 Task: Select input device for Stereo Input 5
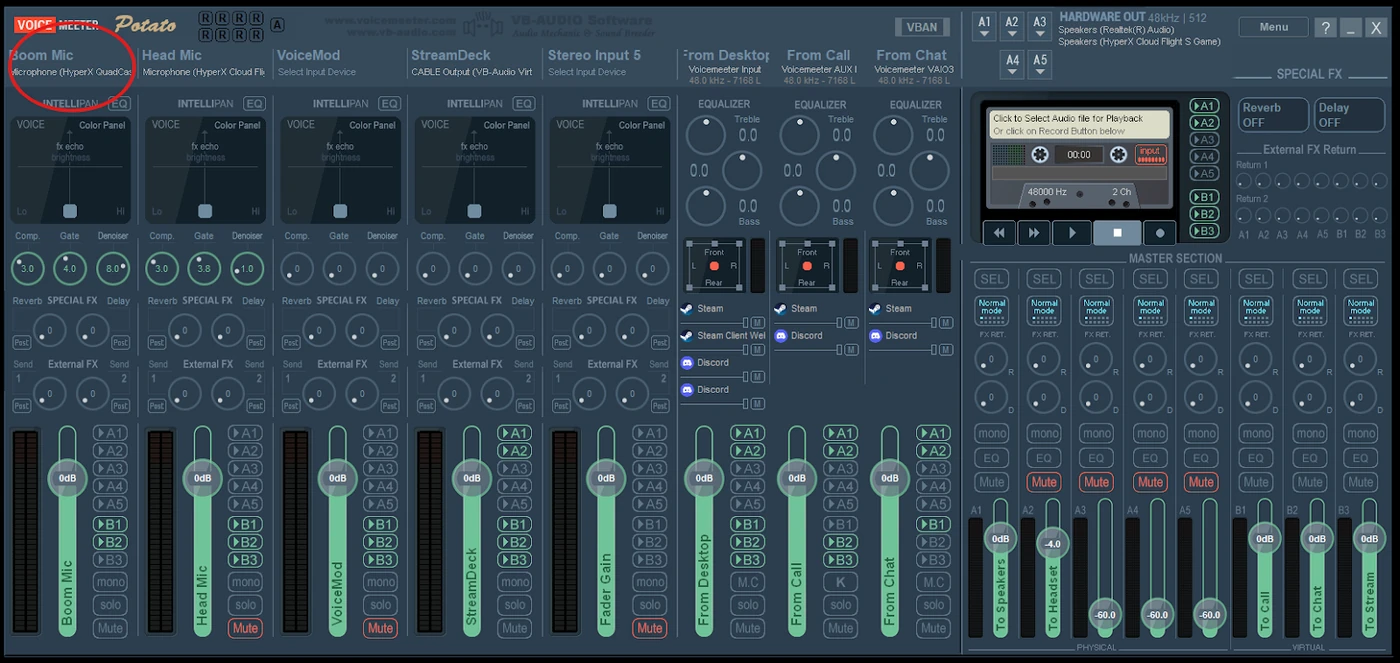[587, 72]
